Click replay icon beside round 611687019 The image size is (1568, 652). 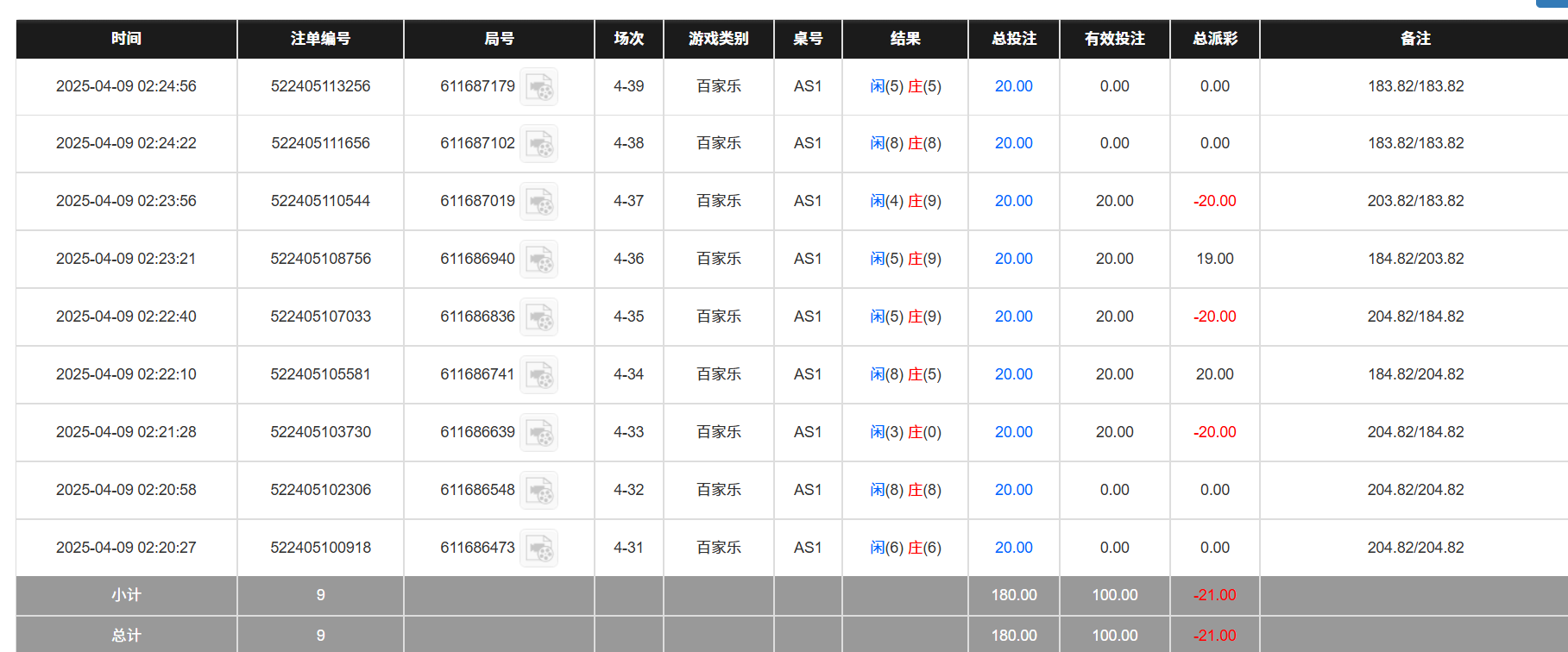538,202
